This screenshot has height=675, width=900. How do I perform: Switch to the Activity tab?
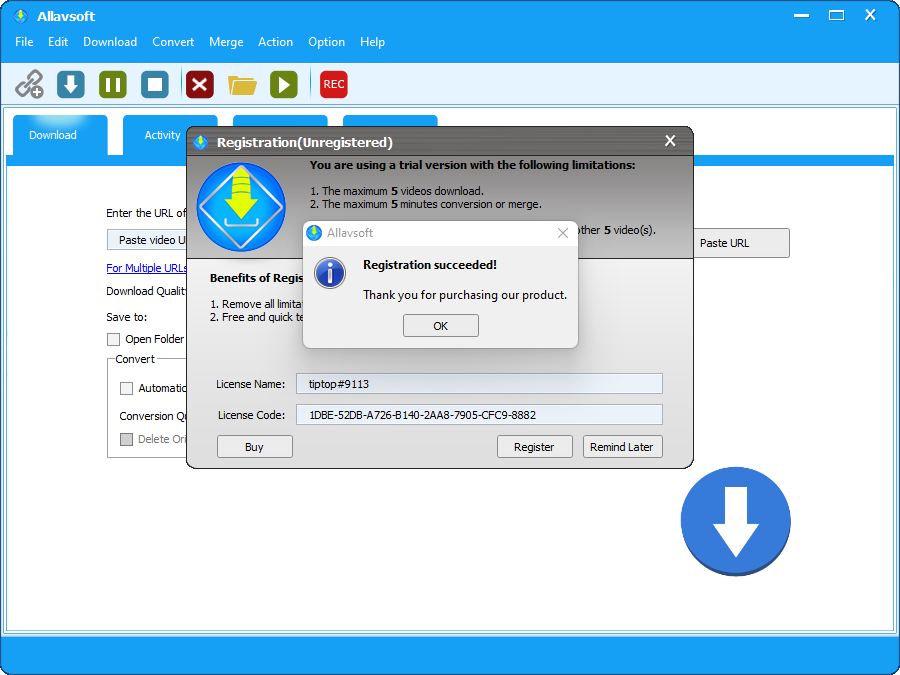point(160,135)
